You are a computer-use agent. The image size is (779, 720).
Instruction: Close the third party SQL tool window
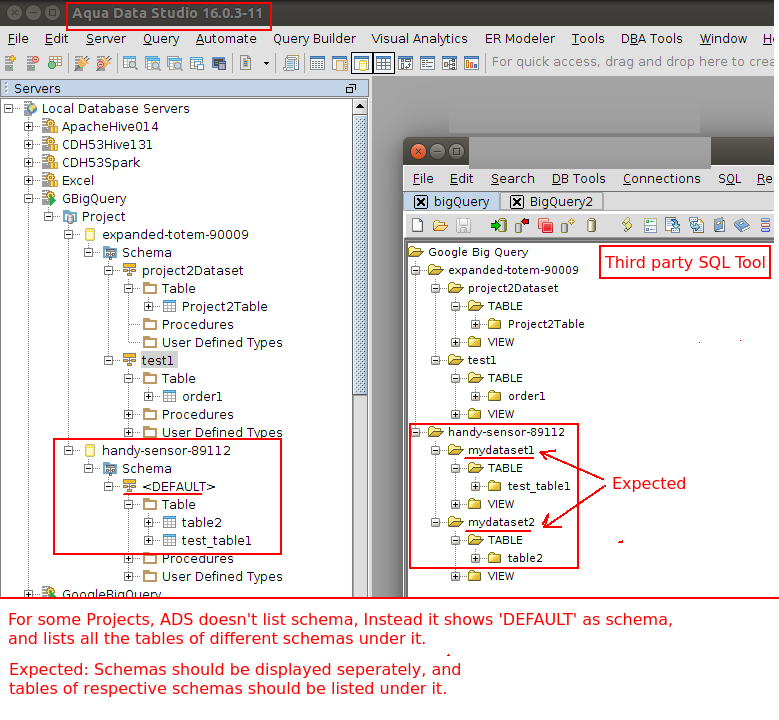coord(418,151)
